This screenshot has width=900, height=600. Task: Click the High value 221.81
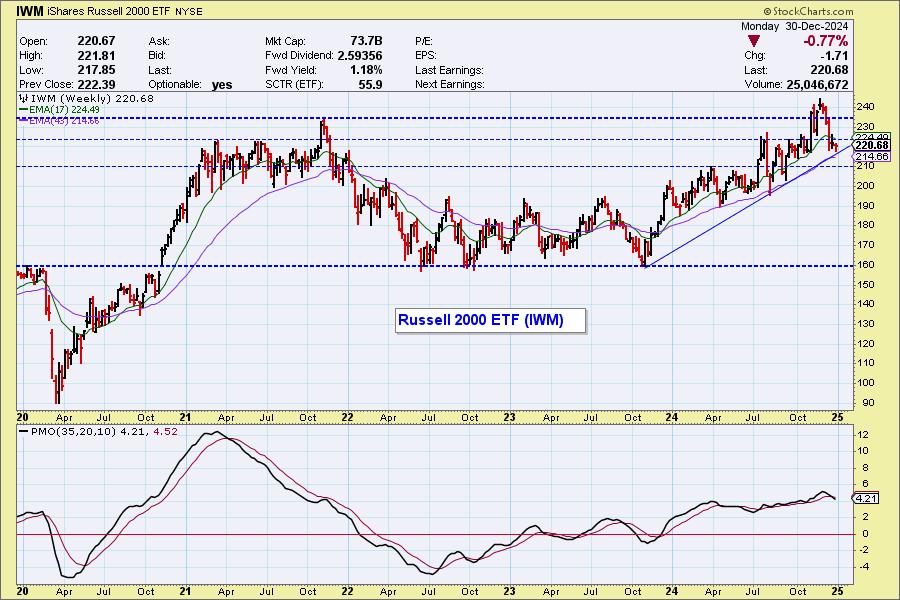pyautogui.click(x=96, y=56)
